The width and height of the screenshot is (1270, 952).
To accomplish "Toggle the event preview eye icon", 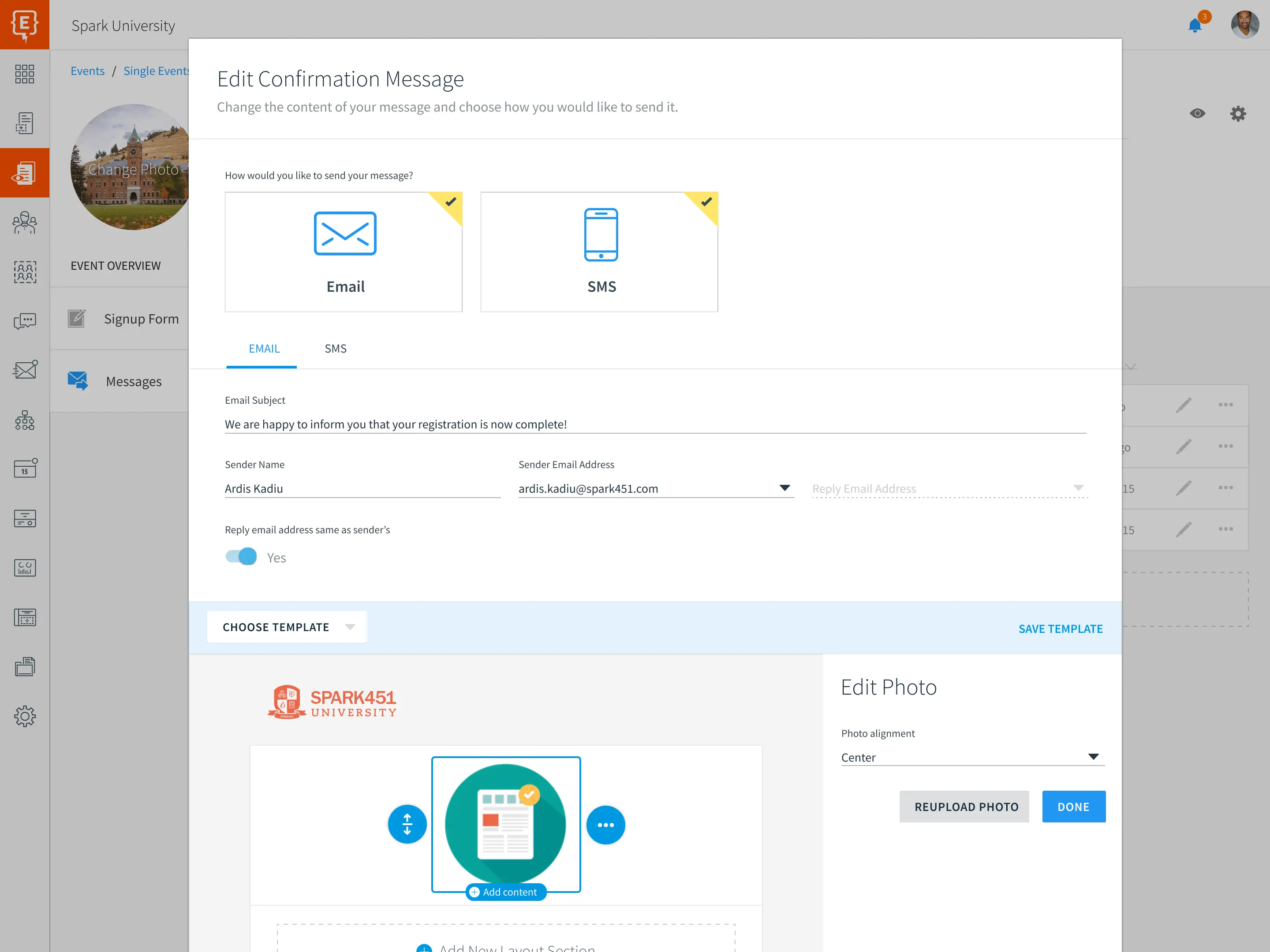I will [x=1197, y=114].
